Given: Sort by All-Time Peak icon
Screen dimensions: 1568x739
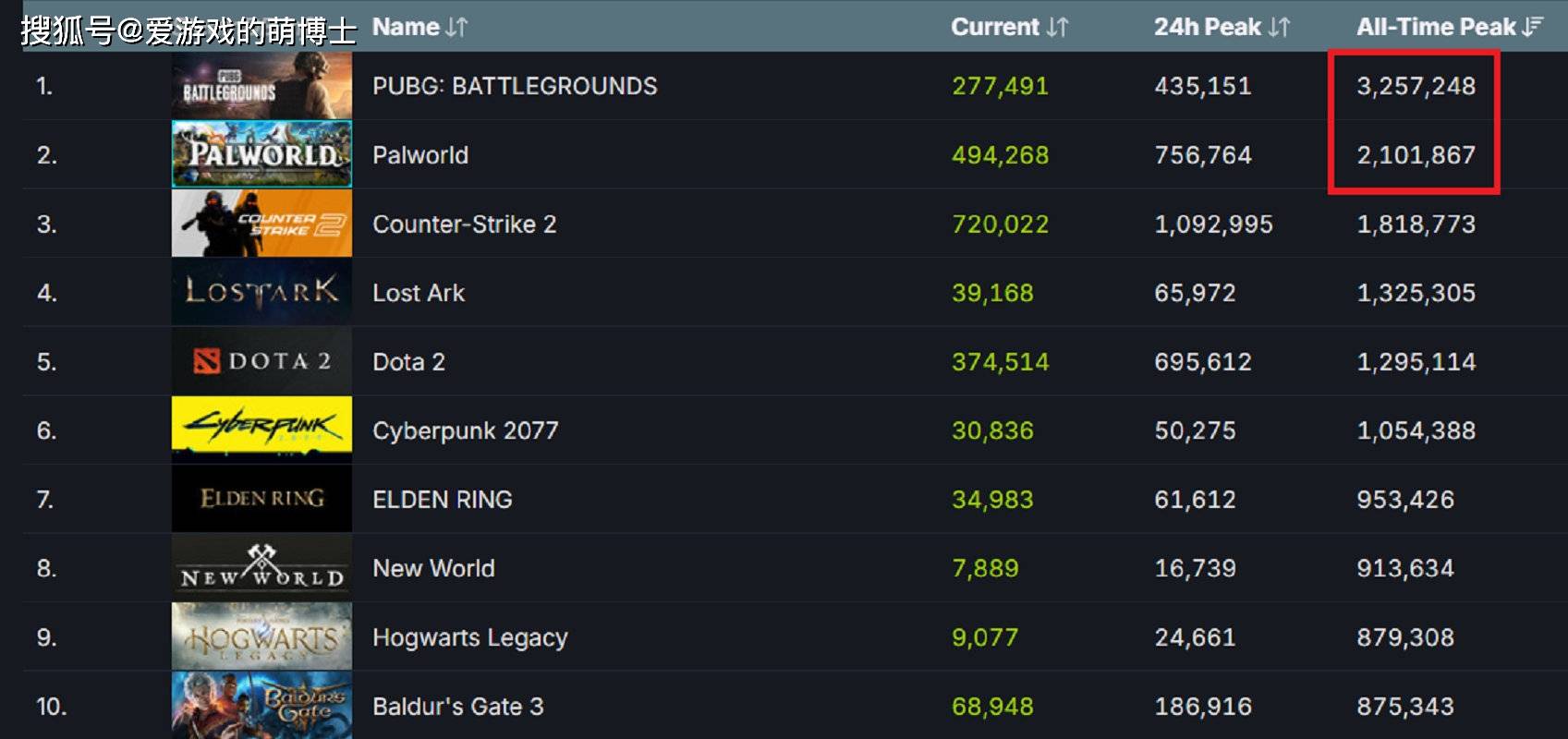Looking at the screenshot, I should [1532, 28].
